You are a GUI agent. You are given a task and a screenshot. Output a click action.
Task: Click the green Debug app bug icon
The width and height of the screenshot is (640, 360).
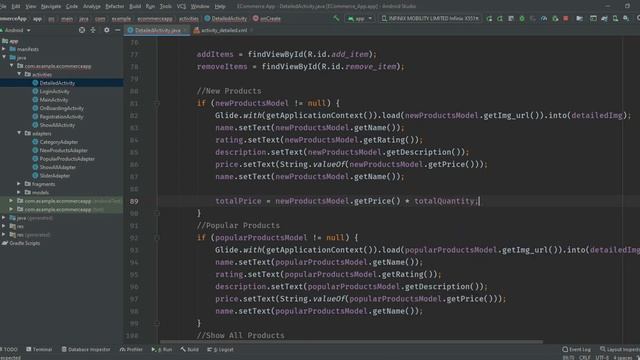tap(522, 18)
